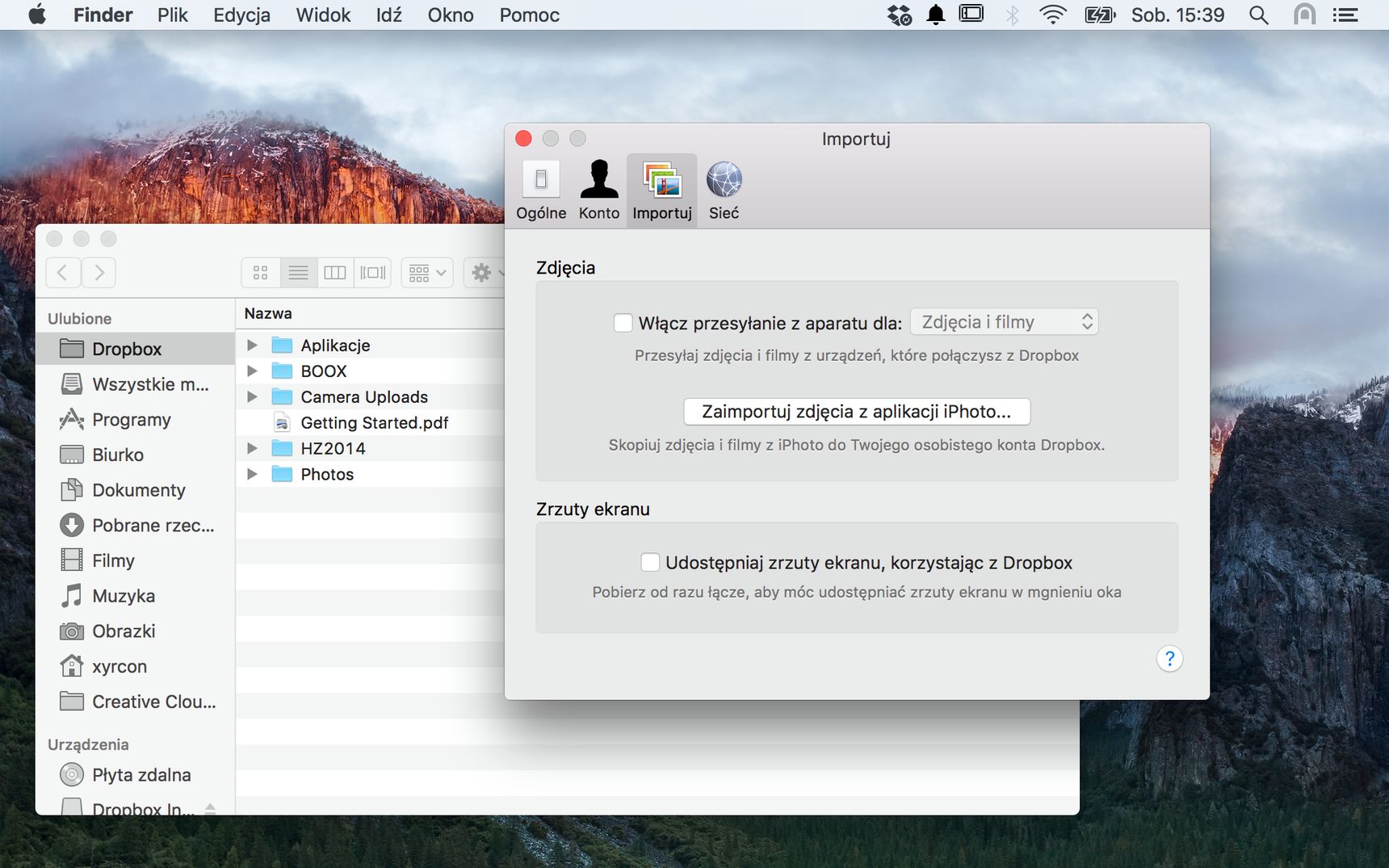Switch Finder to column view
The width and height of the screenshot is (1389, 868).
[x=335, y=273]
